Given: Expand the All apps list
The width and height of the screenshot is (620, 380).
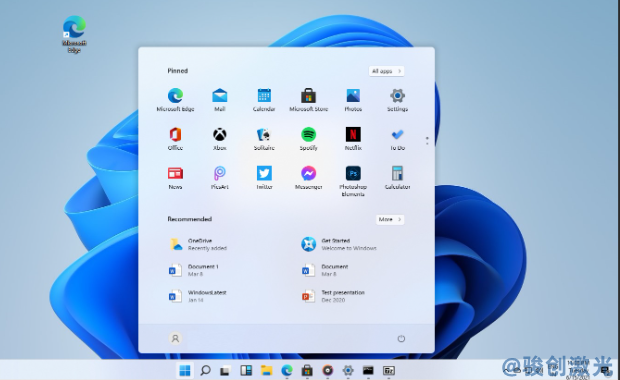Looking at the screenshot, I should click(386, 71).
